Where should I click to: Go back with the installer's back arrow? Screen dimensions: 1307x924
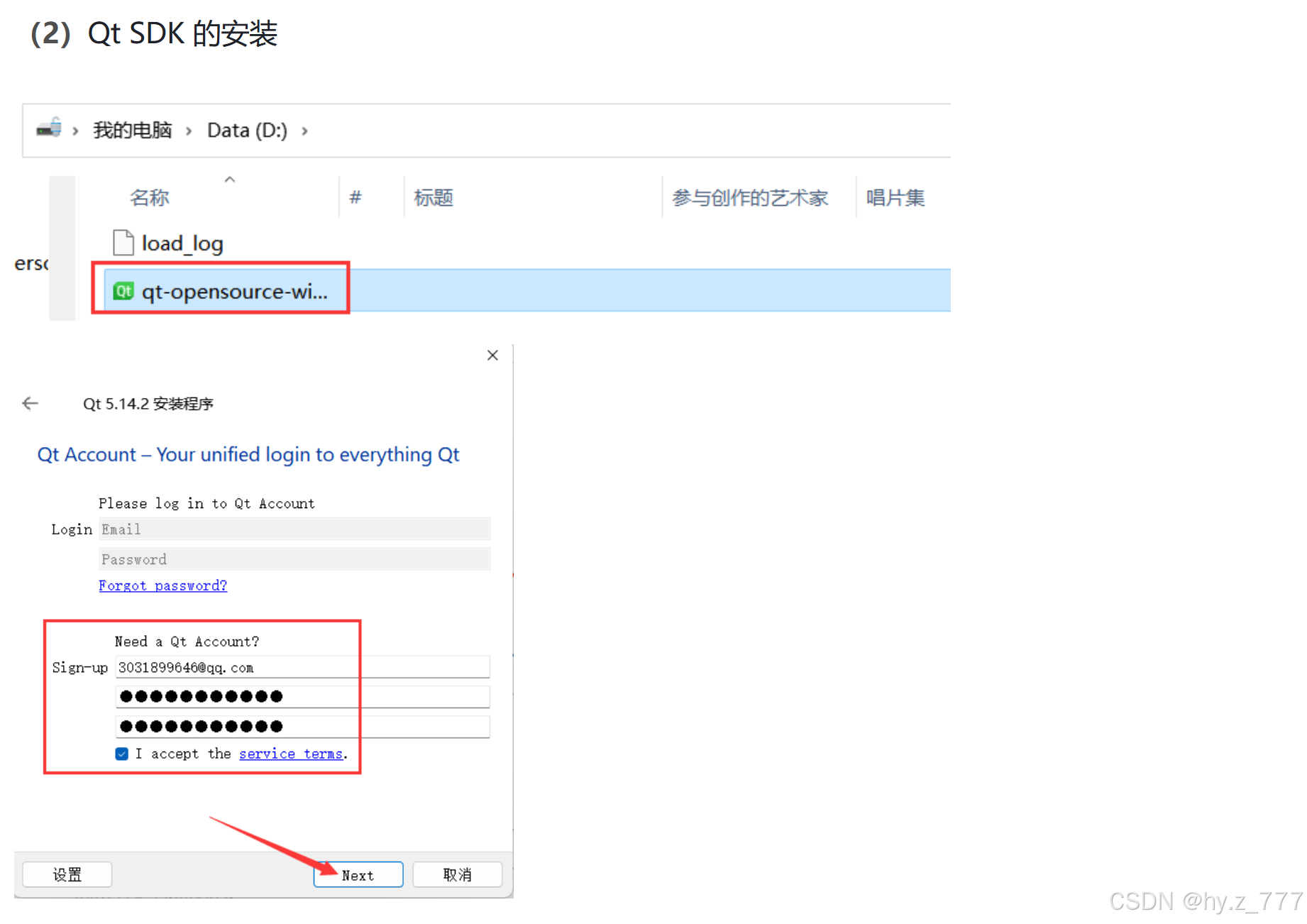[x=30, y=404]
